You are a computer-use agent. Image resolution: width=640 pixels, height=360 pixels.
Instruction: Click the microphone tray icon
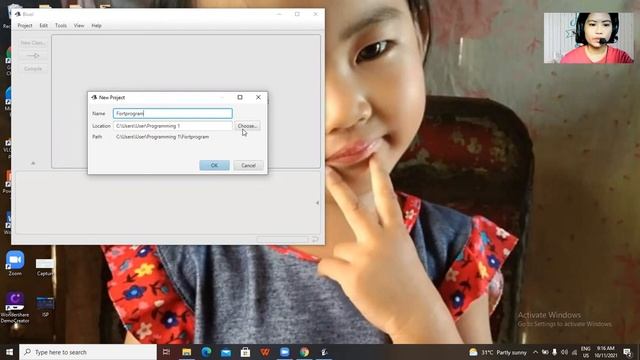[554, 352]
